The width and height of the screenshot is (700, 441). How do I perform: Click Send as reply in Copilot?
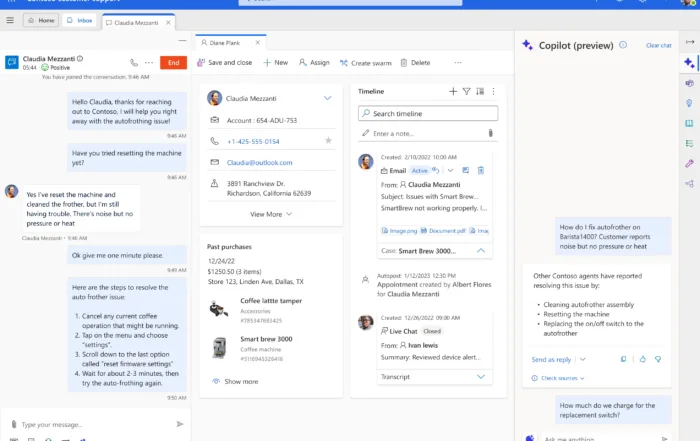pyautogui.click(x=551, y=359)
